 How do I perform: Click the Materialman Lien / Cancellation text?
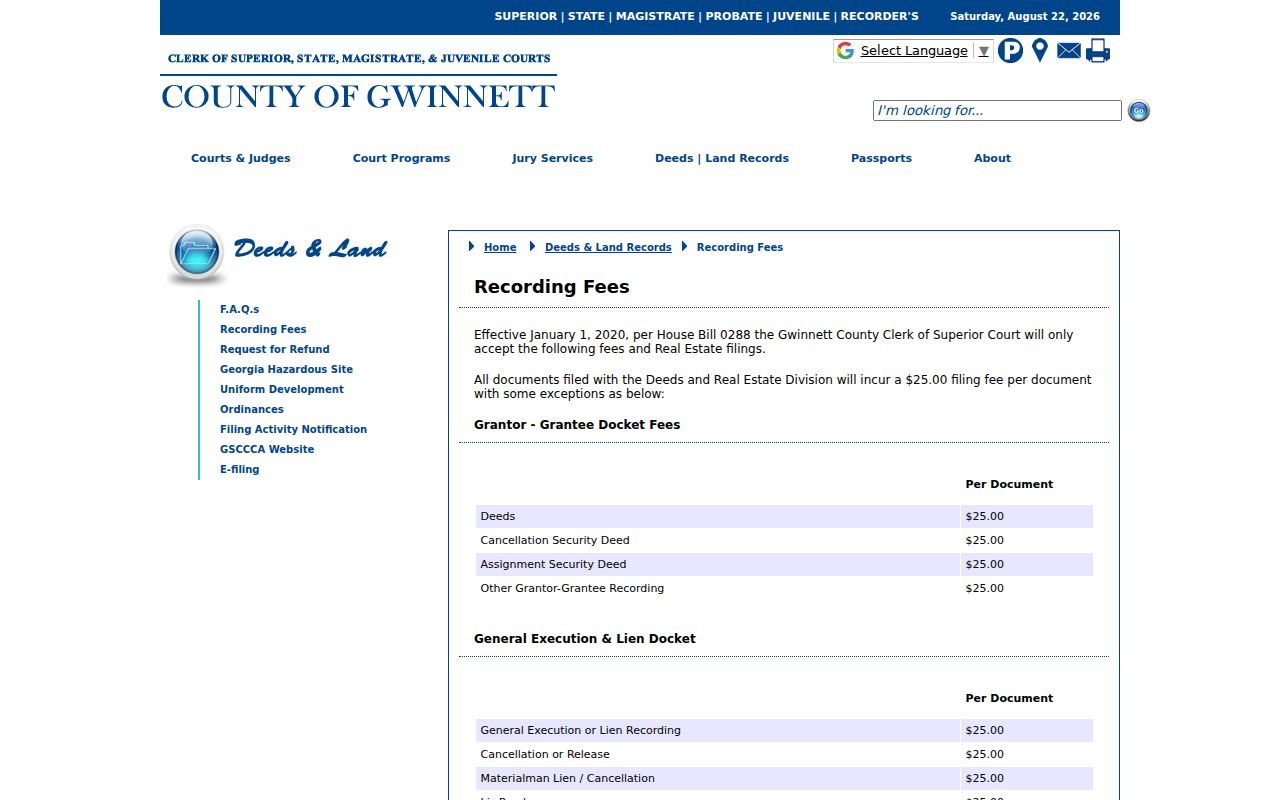coord(567,778)
